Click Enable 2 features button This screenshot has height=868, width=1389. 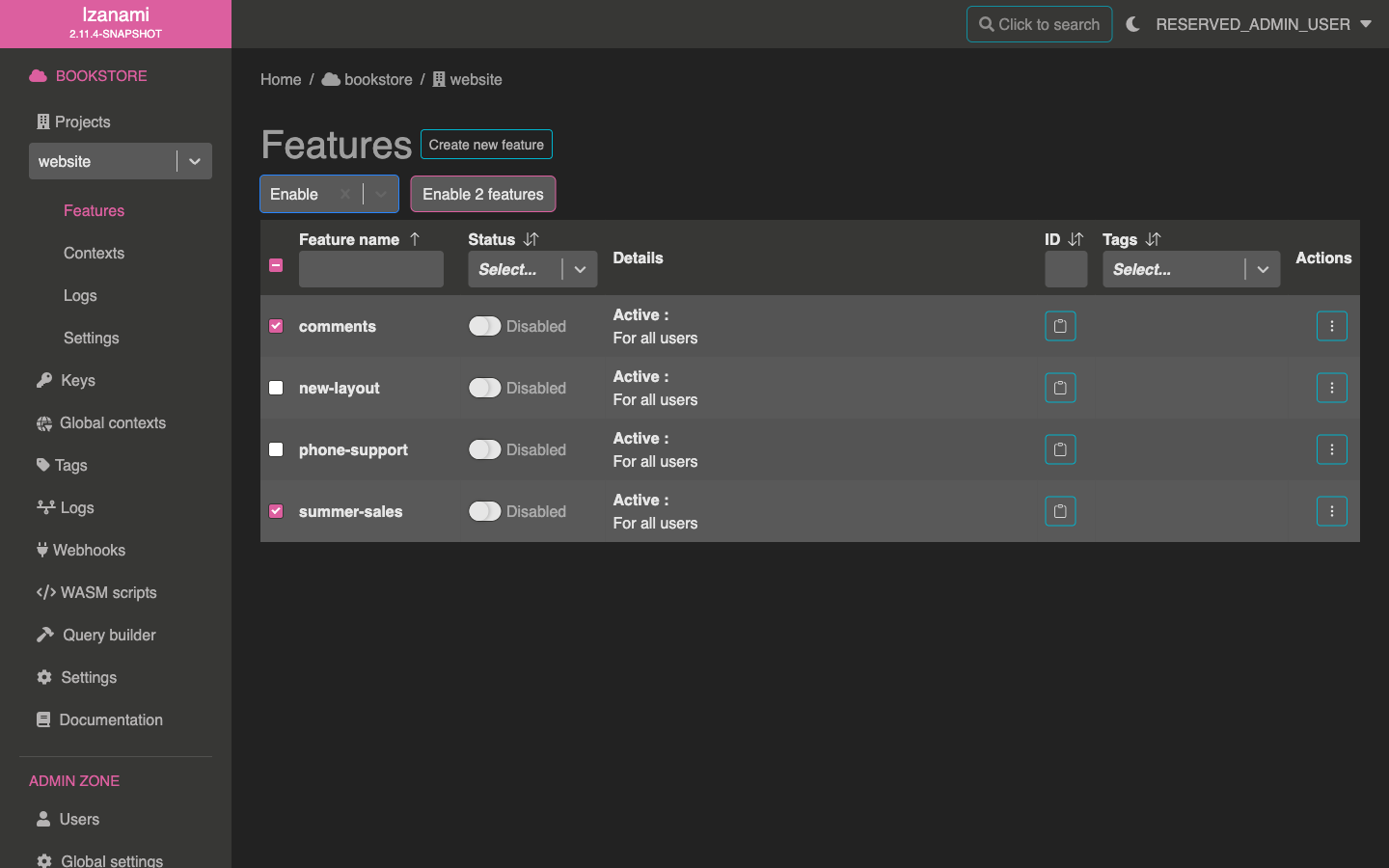click(x=482, y=194)
